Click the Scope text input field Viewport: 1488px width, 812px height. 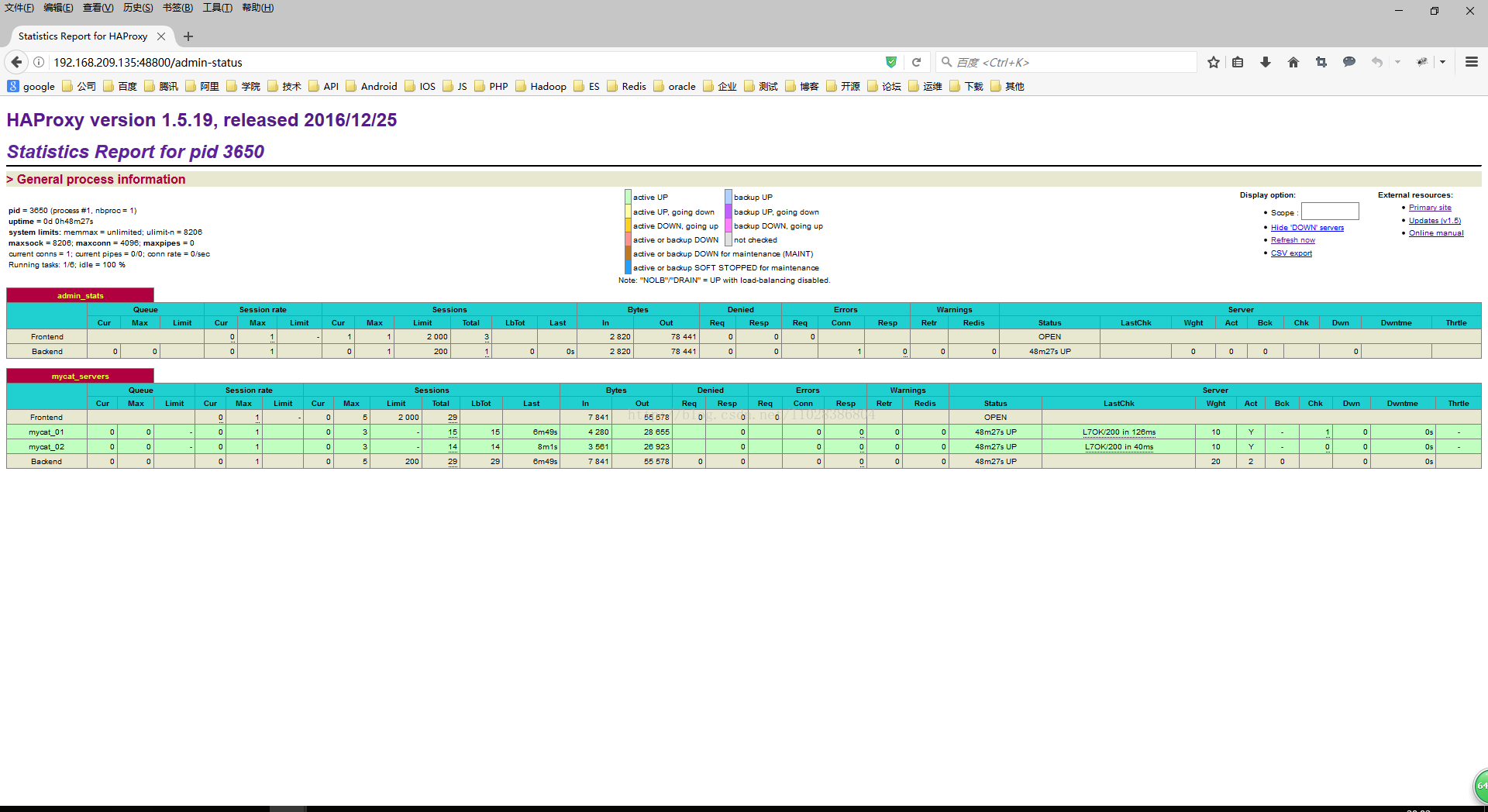pyautogui.click(x=1330, y=212)
